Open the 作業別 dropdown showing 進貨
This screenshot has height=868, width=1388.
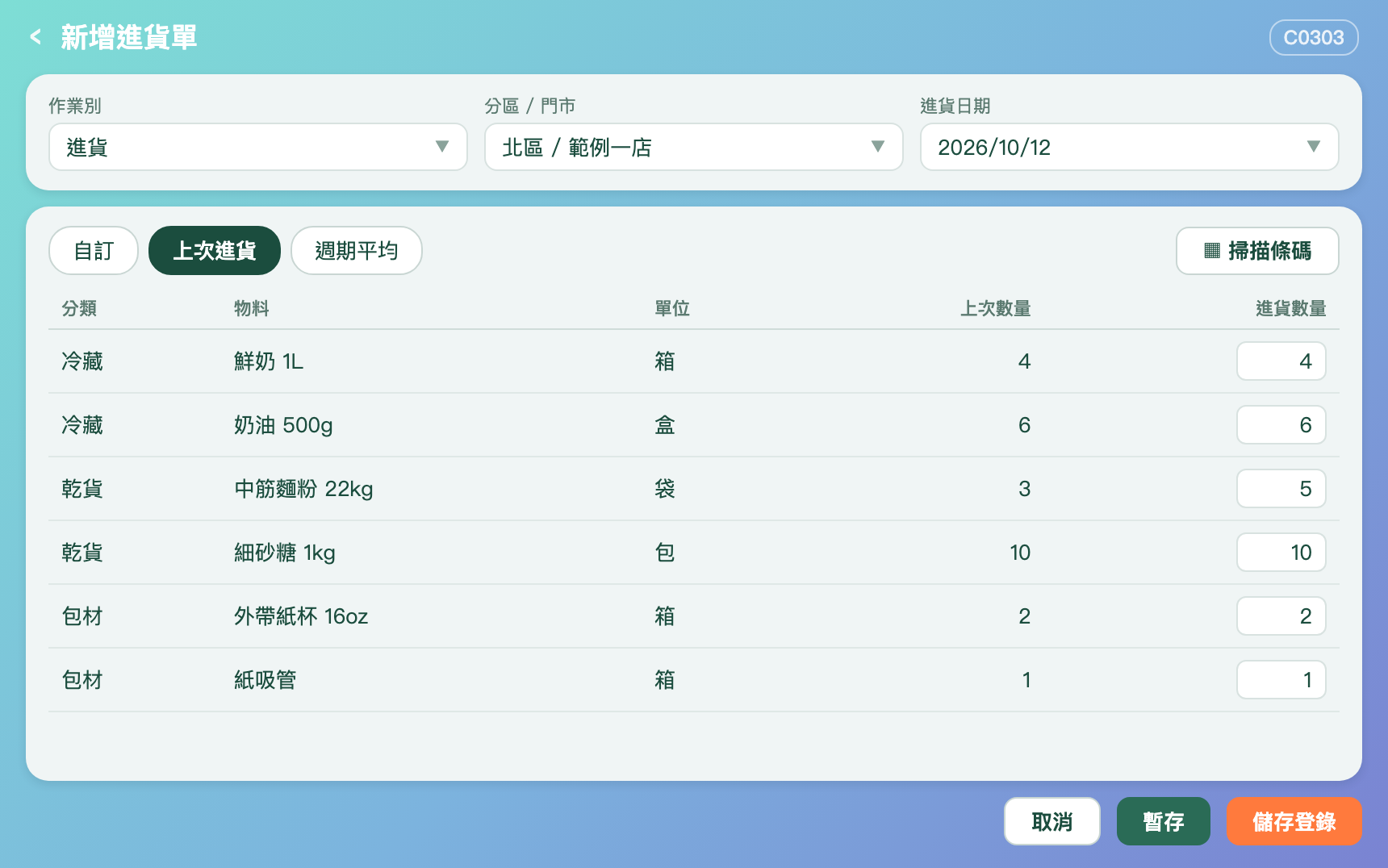(x=258, y=147)
